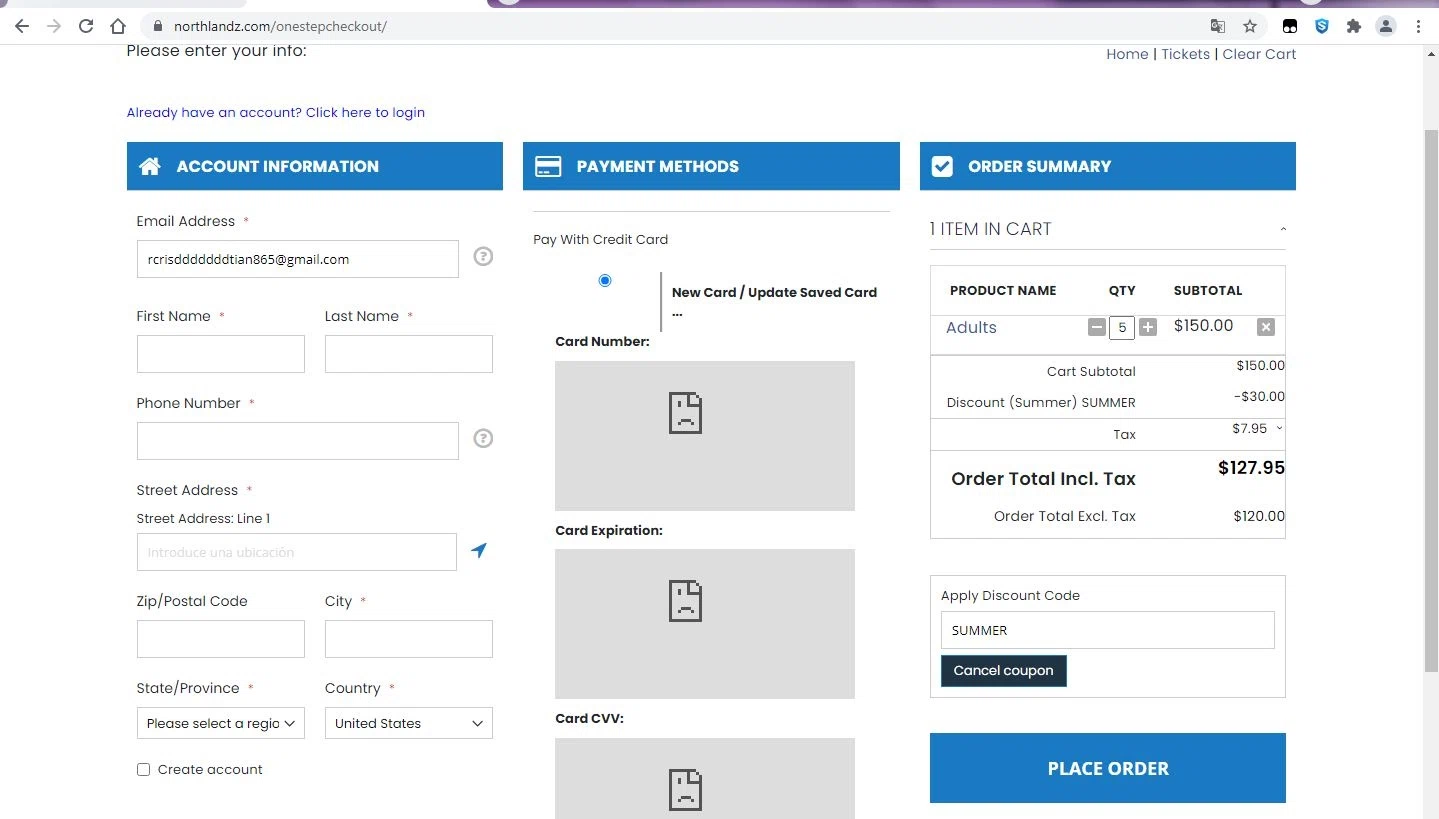Click the Phone Number field
This screenshot has height=819, width=1439.
(298, 441)
